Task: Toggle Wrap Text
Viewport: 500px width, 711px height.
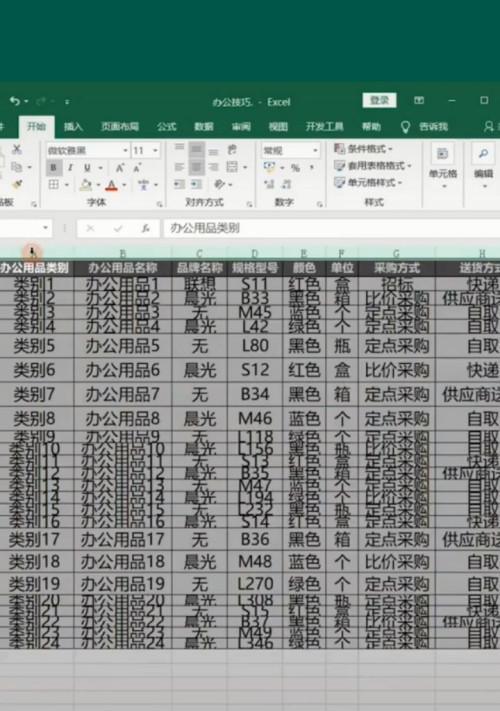Action: point(232,149)
